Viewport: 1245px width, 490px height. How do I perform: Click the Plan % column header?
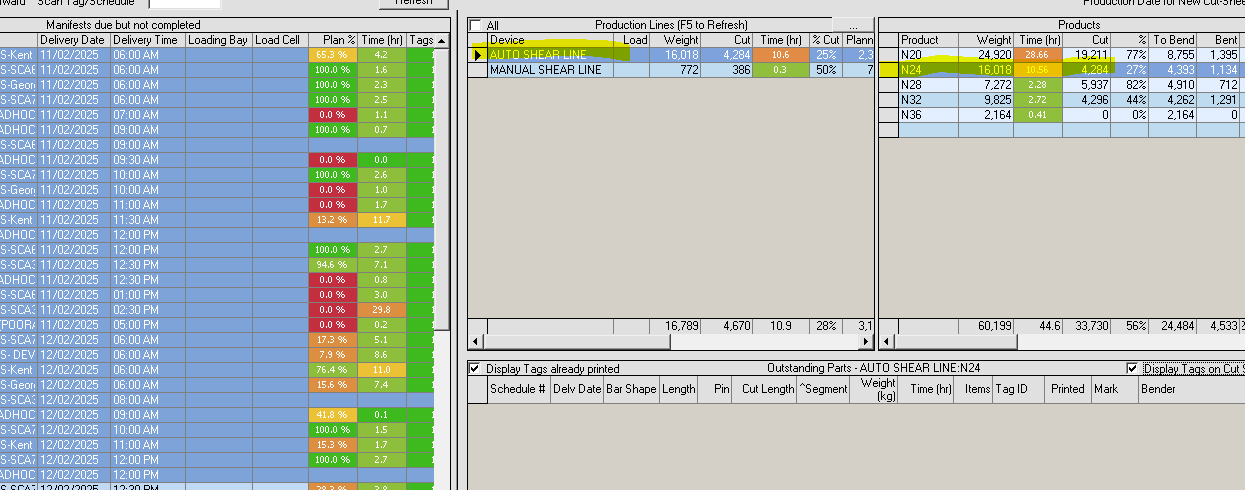(x=332, y=40)
